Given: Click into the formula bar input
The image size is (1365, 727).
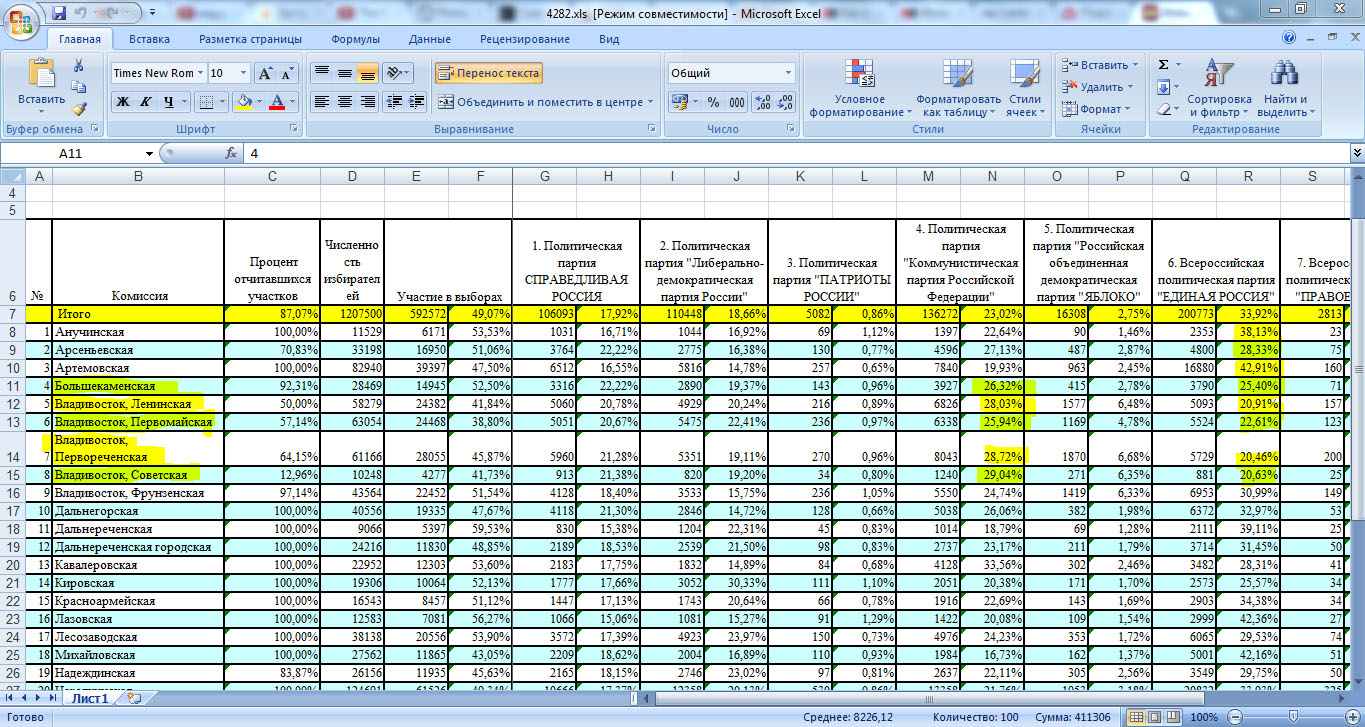Looking at the screenshot, I should click(x=797, y=153).
